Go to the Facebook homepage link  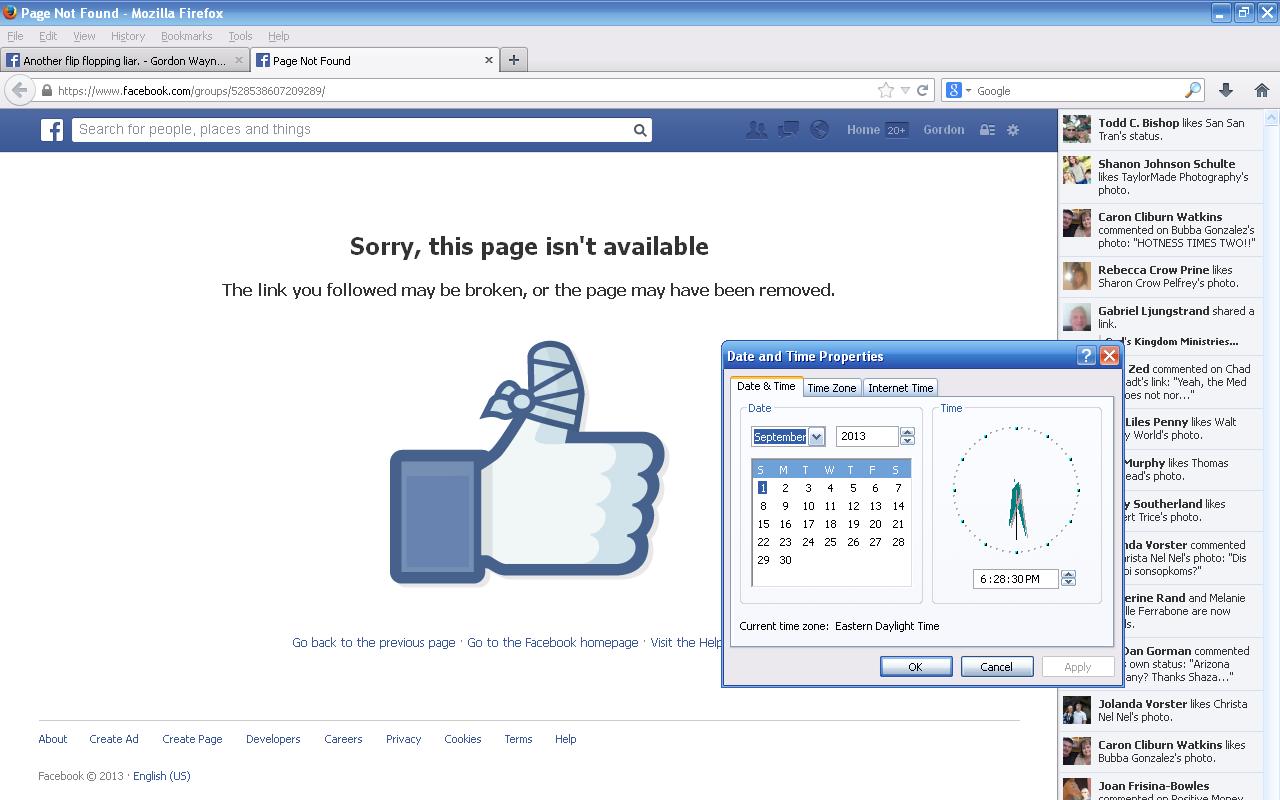click(552, 642)
